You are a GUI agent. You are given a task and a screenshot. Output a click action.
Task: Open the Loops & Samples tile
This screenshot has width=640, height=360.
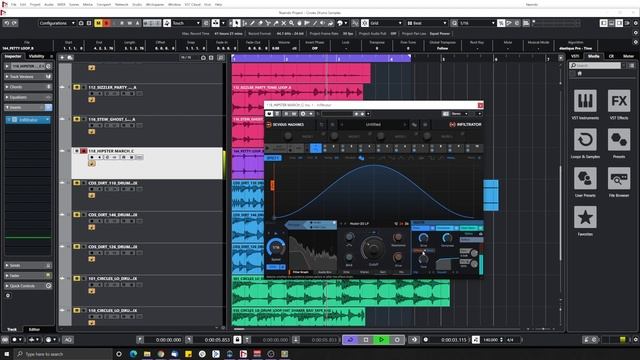click(x=585, y=140)
